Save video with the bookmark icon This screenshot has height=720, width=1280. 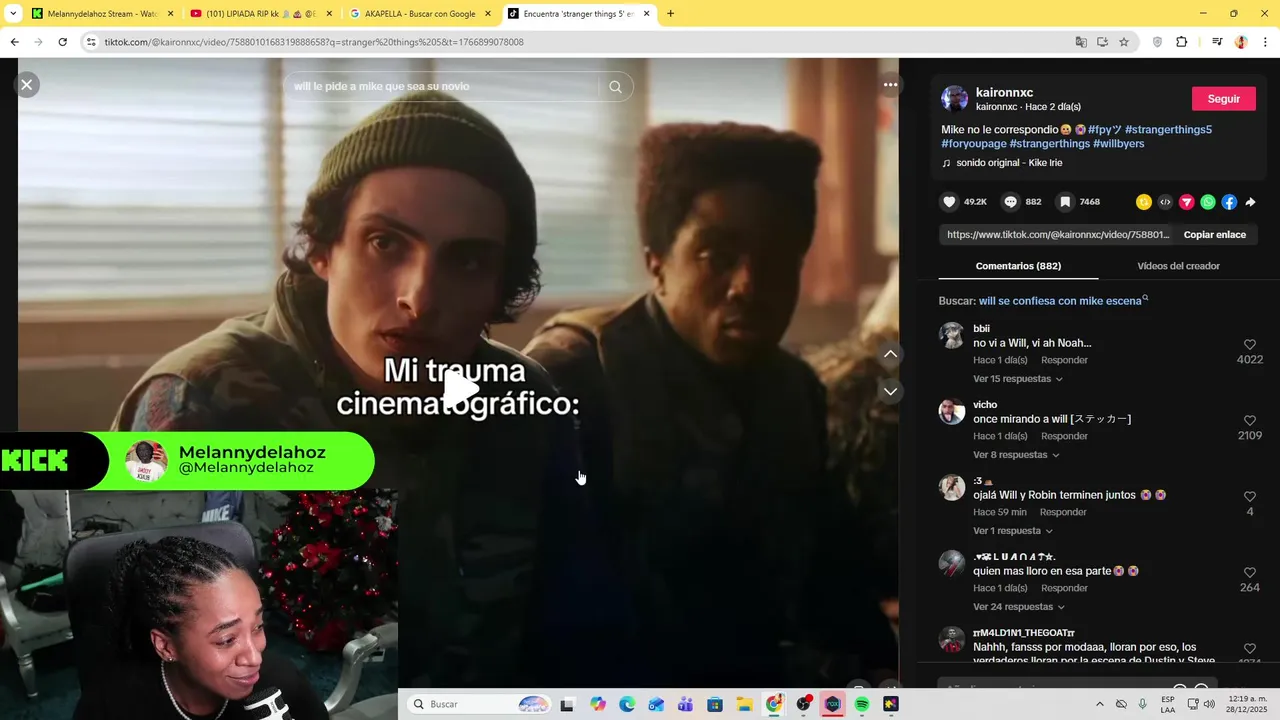1065,202
